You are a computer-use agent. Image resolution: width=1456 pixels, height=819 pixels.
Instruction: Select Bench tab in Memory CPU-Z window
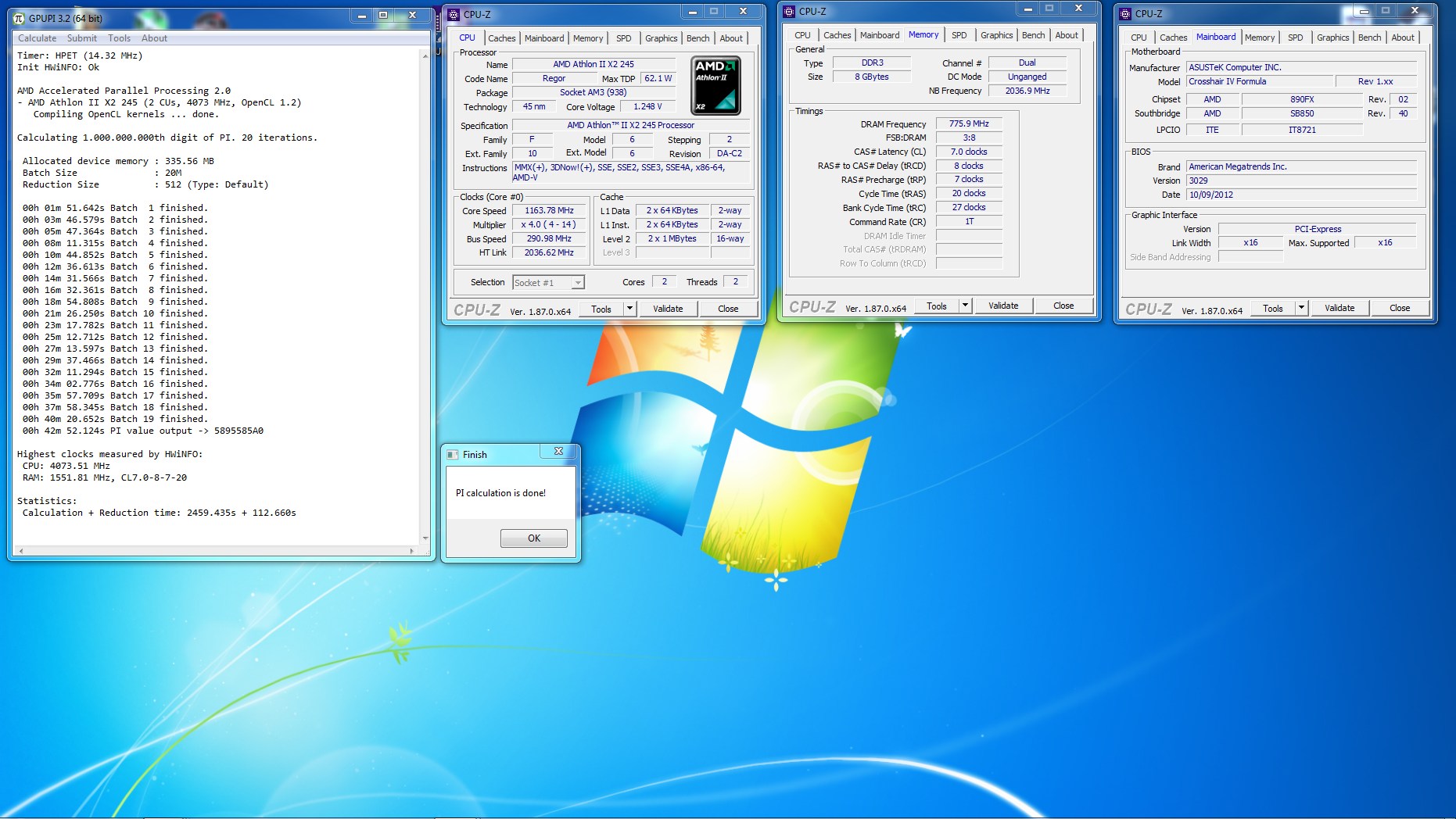click(x=1034, y=35)
